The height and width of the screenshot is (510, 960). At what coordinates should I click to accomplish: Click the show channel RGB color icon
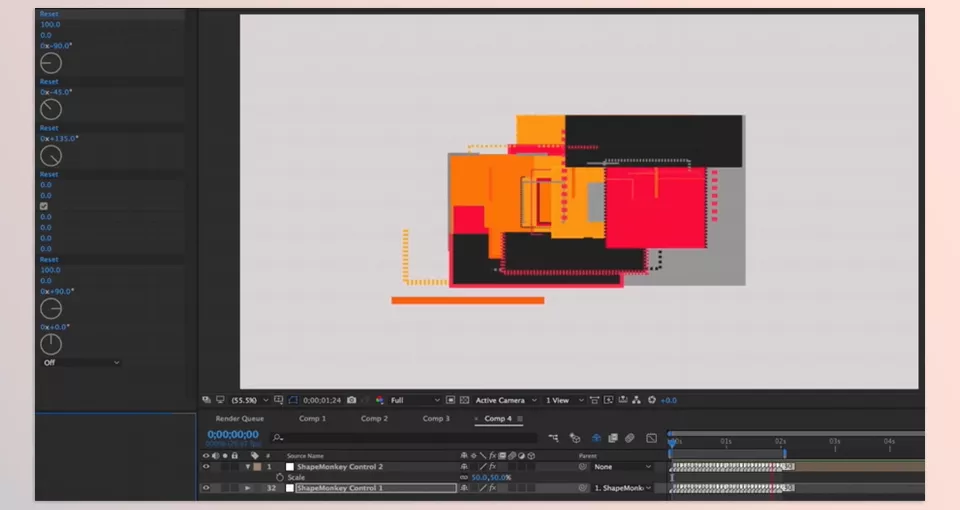380,400
